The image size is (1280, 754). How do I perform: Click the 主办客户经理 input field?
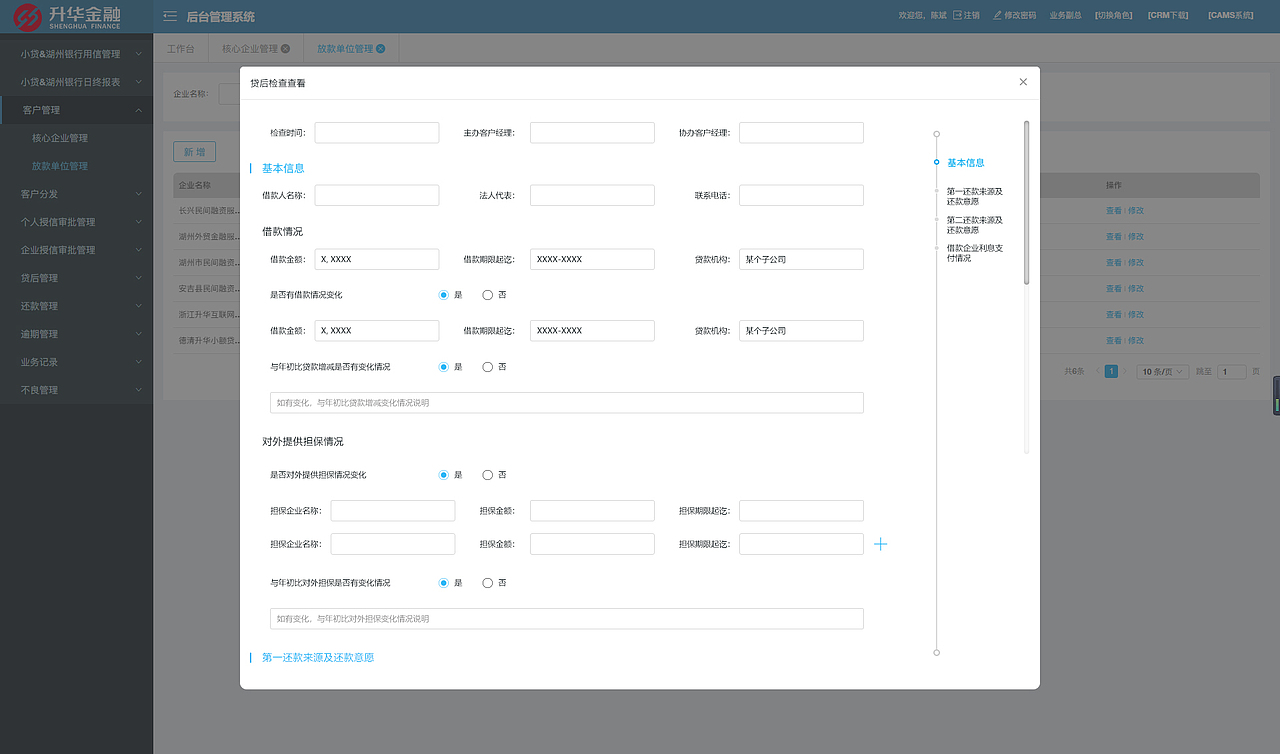coord(592,133)
